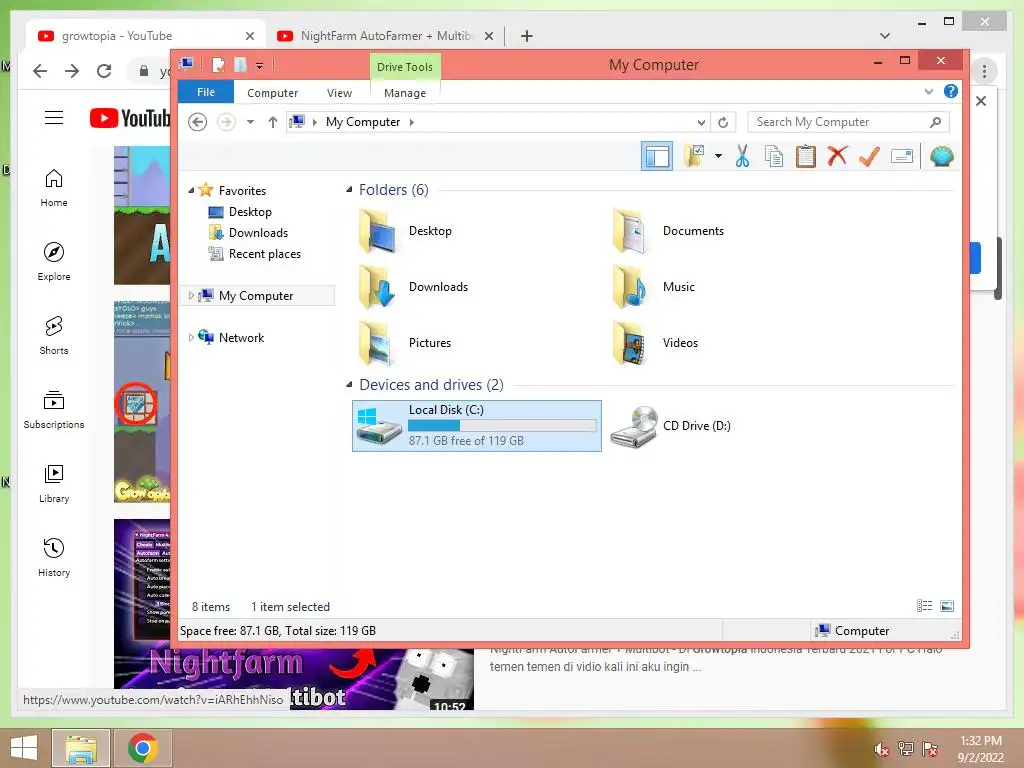Click the Drive Tools contextual tab header
The width and height of the screenshot is (1024, 768).
coord(405,67)
